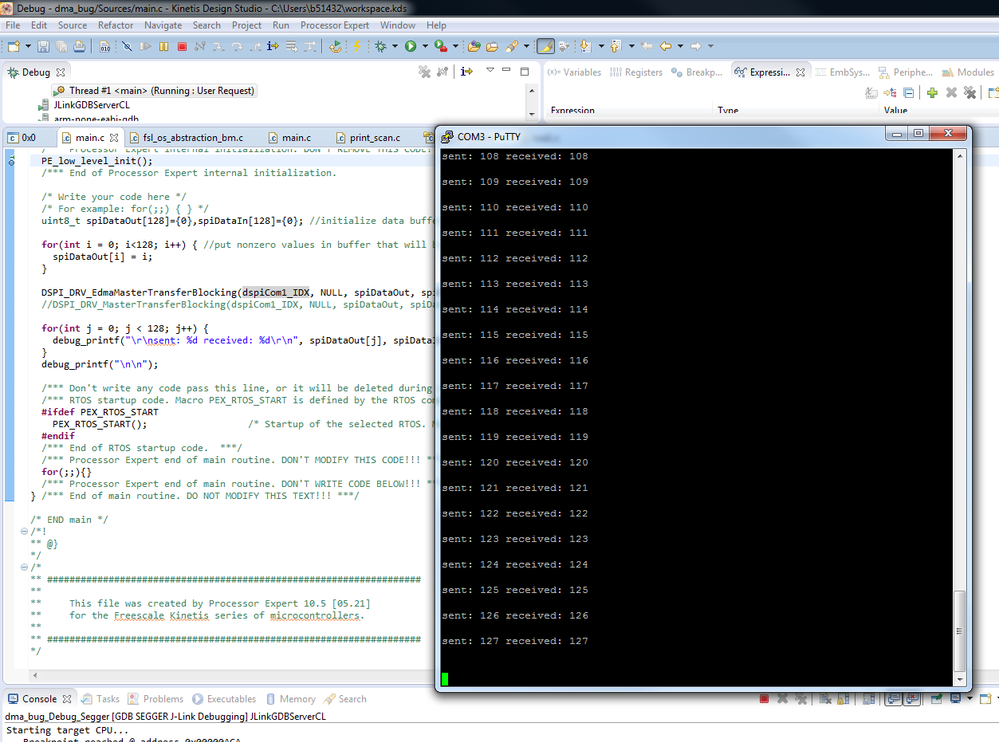Select JLinkGDBServerCL in Debug tree

click(x=91, y=105)
